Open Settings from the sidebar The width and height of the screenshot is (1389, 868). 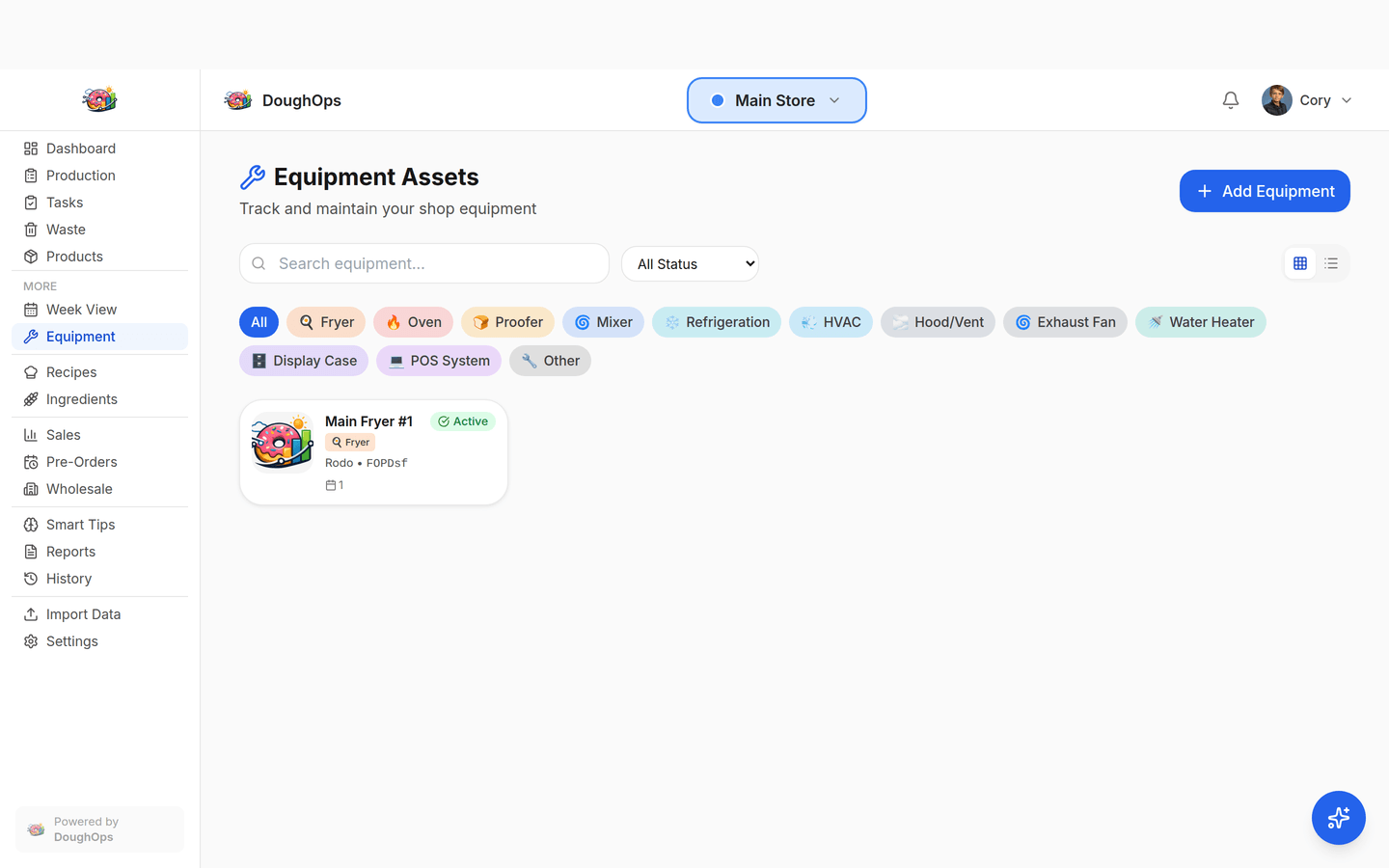point(72,640)
